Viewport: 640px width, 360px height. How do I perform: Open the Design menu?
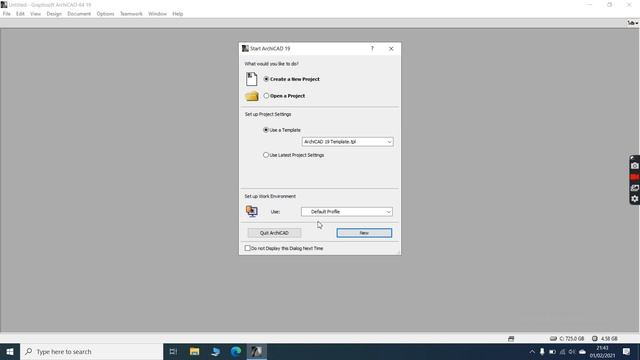(x=54, y=14)
